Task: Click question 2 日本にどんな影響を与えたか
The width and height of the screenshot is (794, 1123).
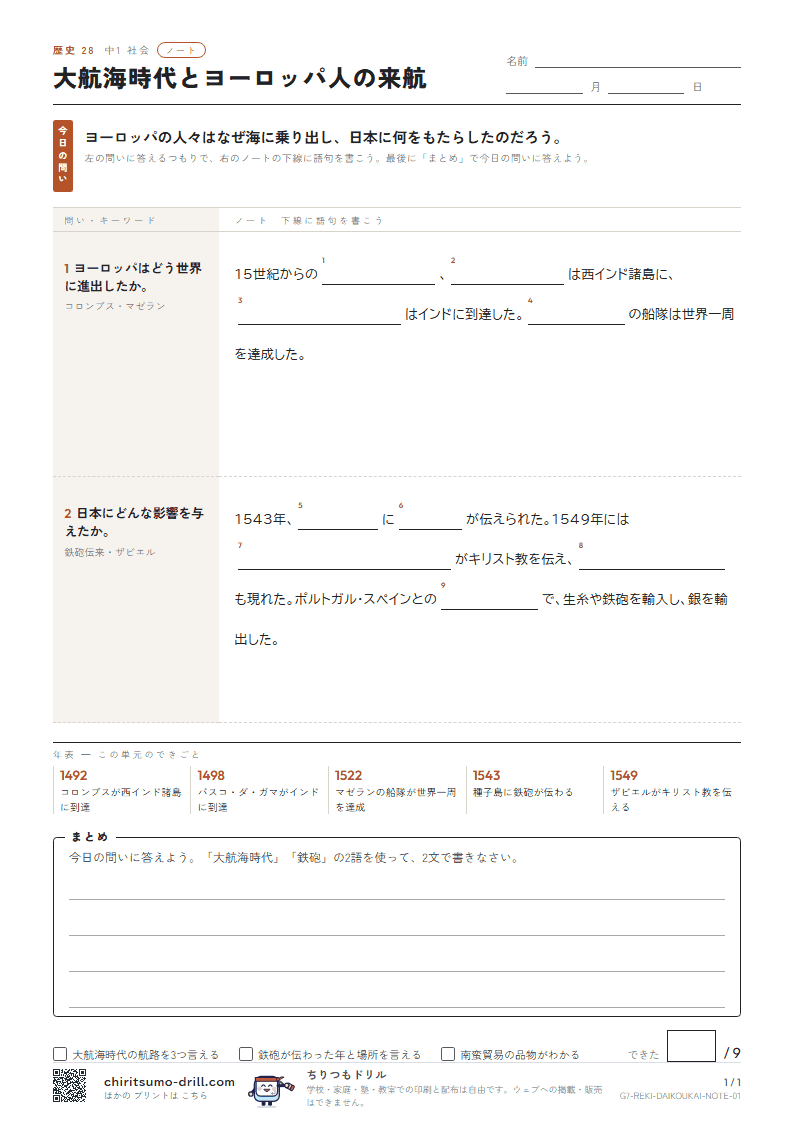Action: coord(134,522)
